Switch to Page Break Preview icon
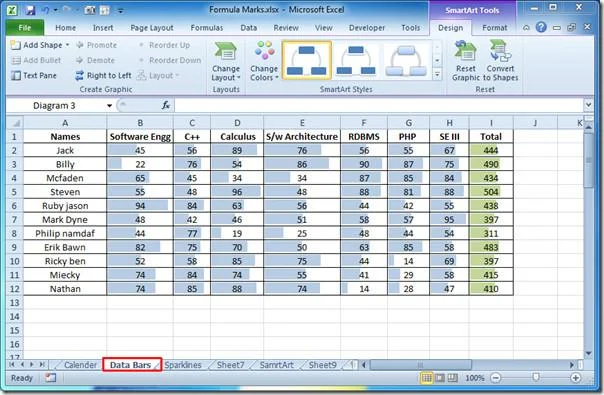This screenshot has height=395, width=604. (x=453, y=378)
